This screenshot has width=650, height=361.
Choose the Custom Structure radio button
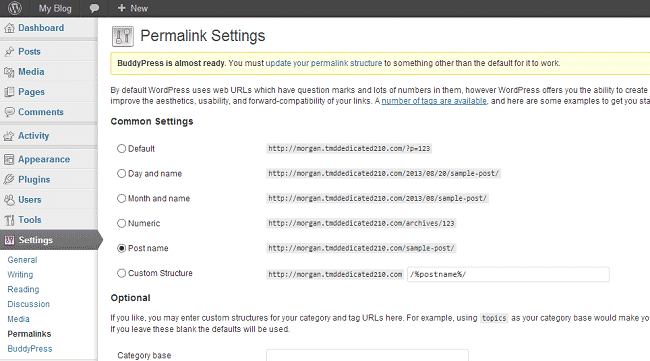pos(121,273)
